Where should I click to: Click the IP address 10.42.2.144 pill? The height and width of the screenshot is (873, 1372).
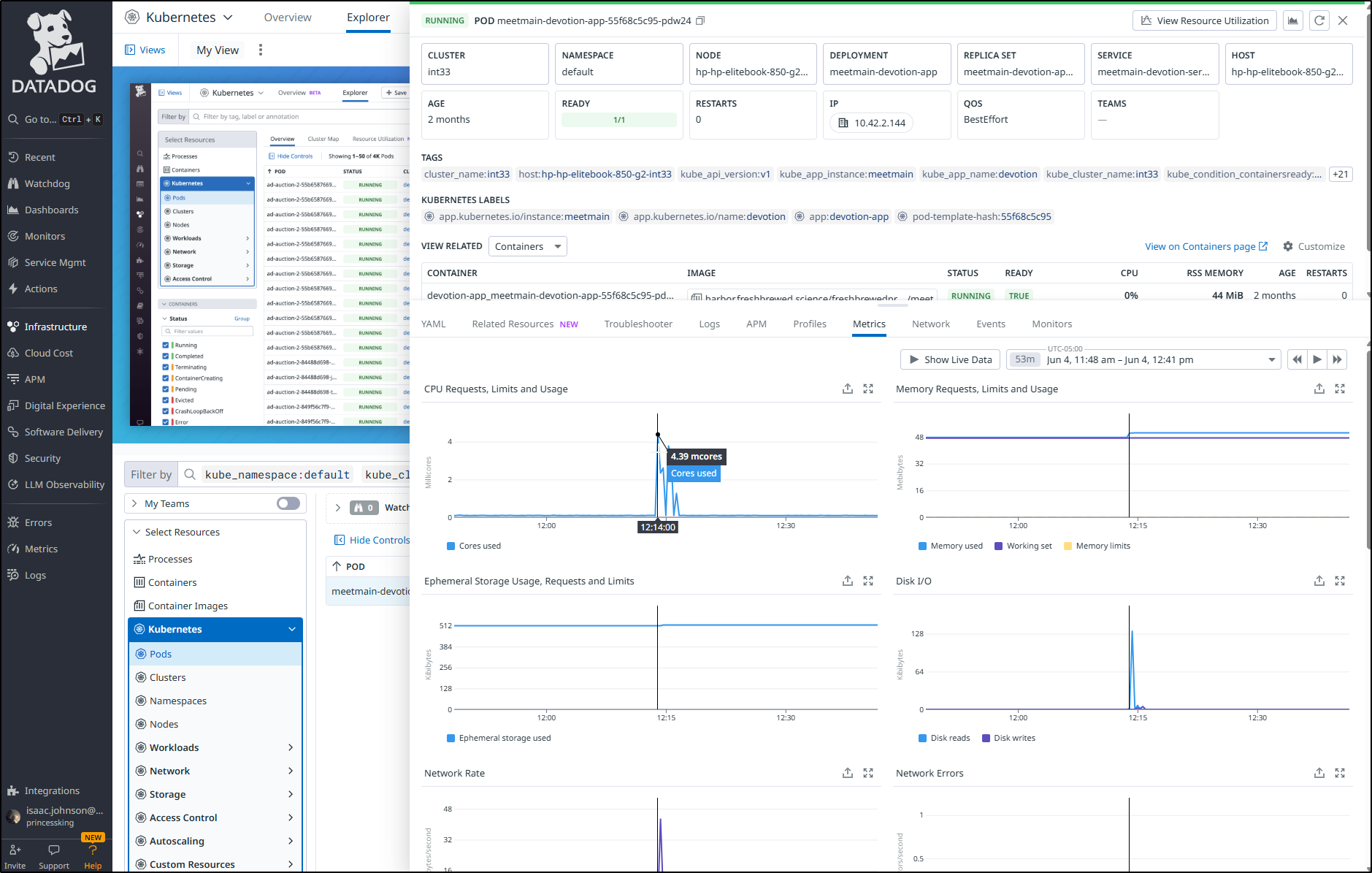point(873,123)
